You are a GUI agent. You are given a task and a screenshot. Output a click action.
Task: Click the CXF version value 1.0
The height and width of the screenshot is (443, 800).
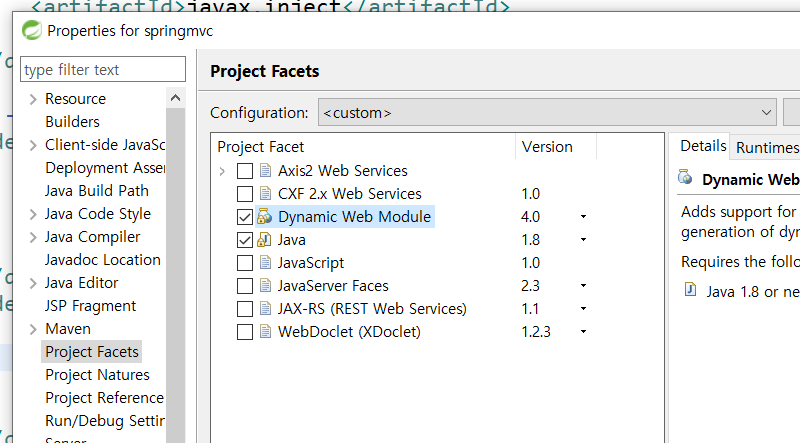(x=531, y=193)
